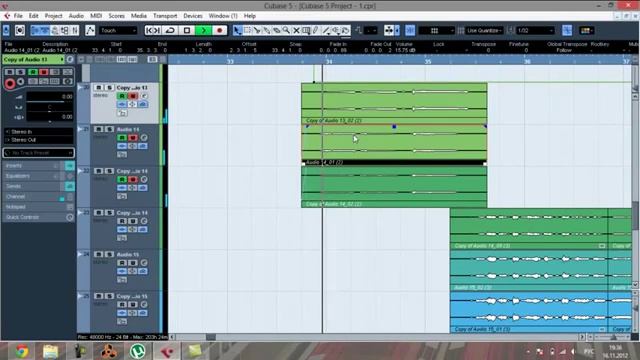Select the Glue tool

(267, 31)
